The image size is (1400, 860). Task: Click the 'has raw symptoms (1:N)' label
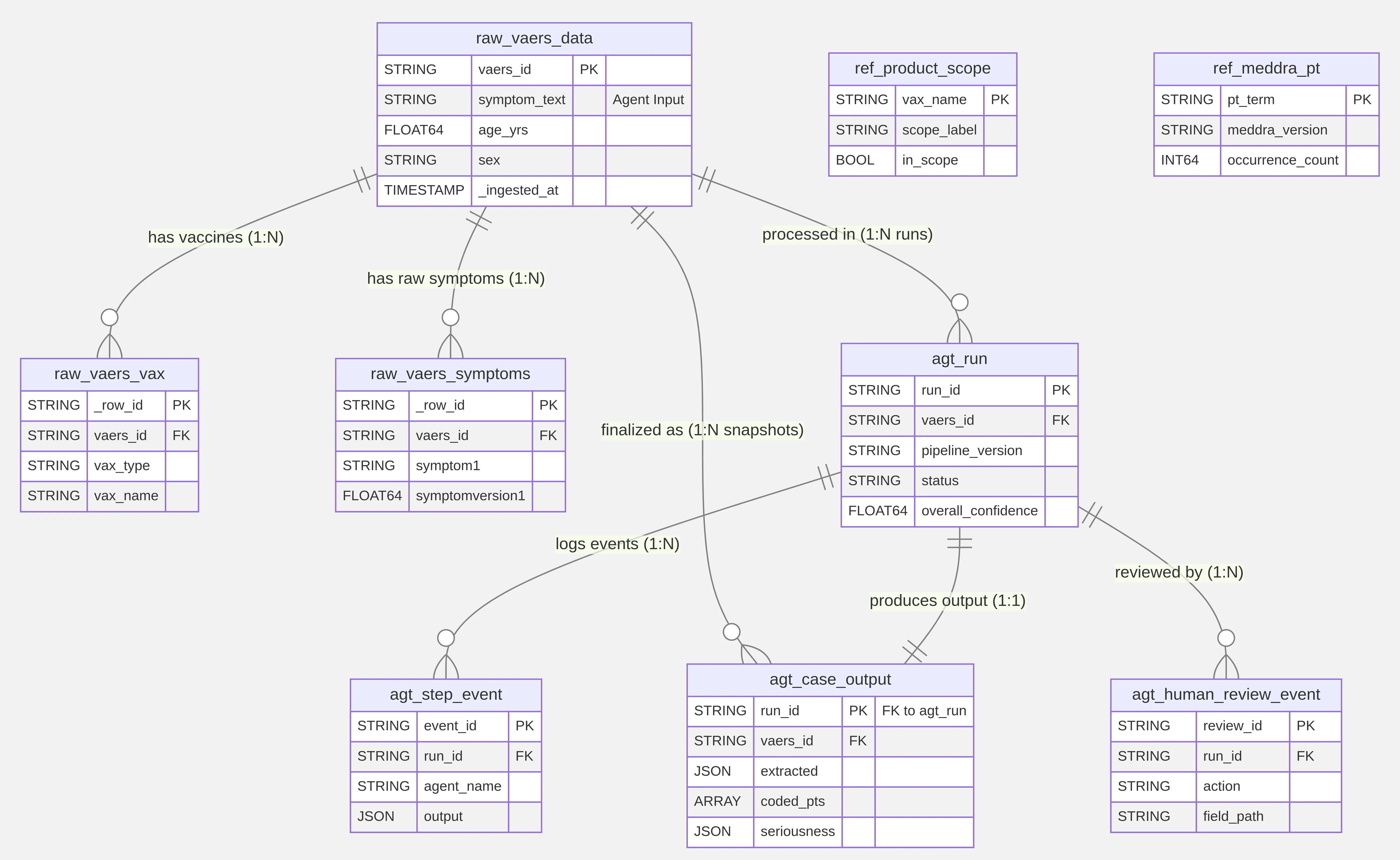(455, 279)
